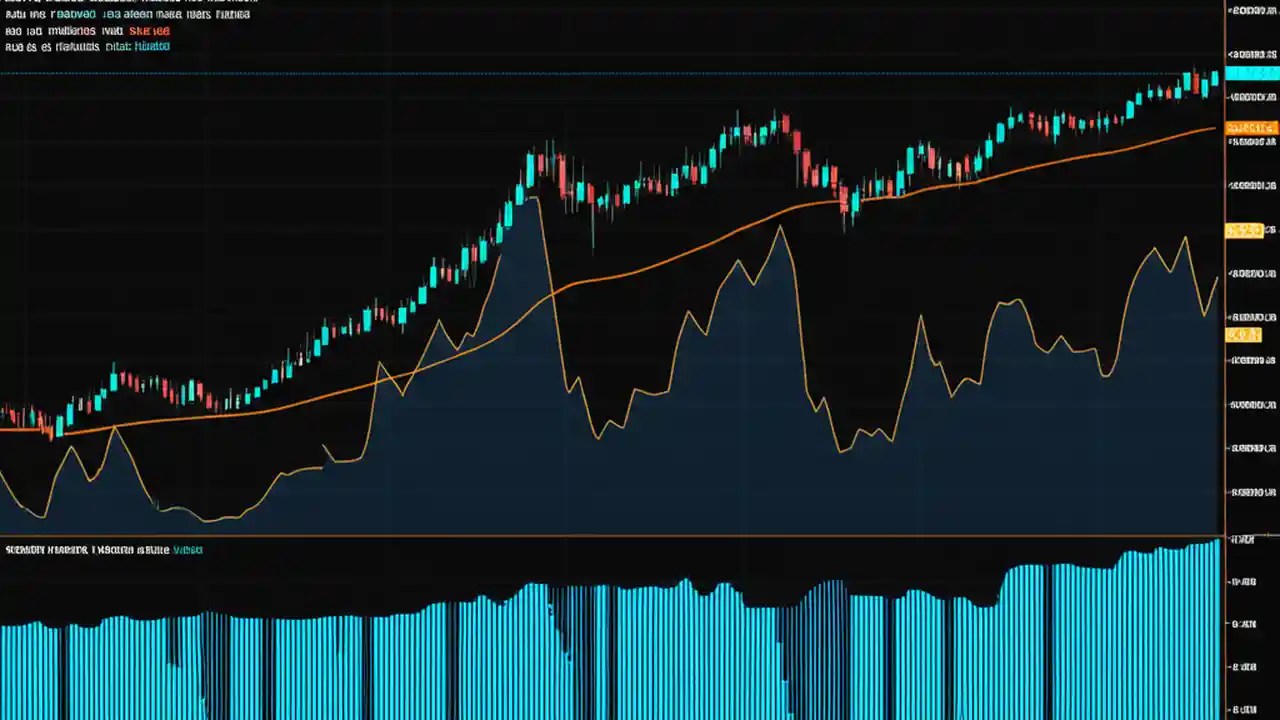The width and height of the screenshot is (1280, 720).
Task: Switch to the main symbol legend tab
Action: coord(60,14)
